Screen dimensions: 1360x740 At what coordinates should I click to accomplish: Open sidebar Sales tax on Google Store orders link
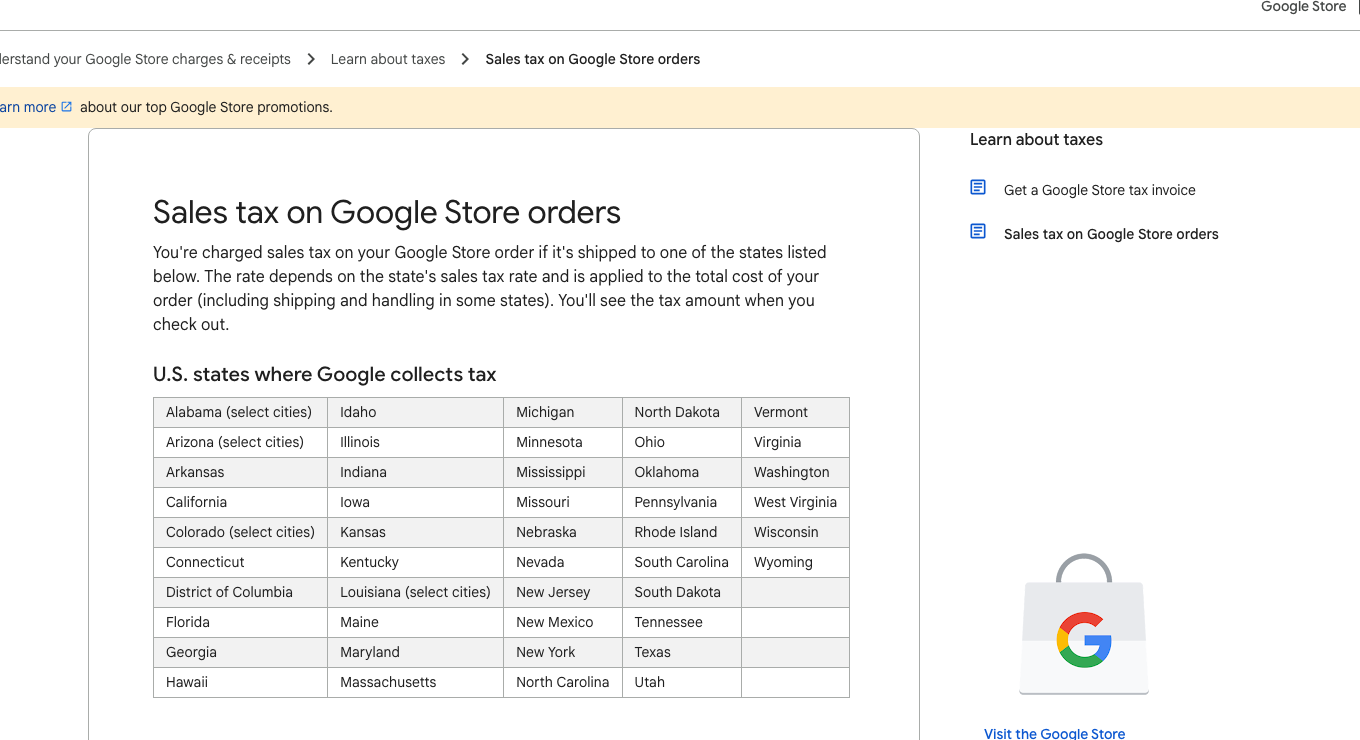click(1111, 234)
